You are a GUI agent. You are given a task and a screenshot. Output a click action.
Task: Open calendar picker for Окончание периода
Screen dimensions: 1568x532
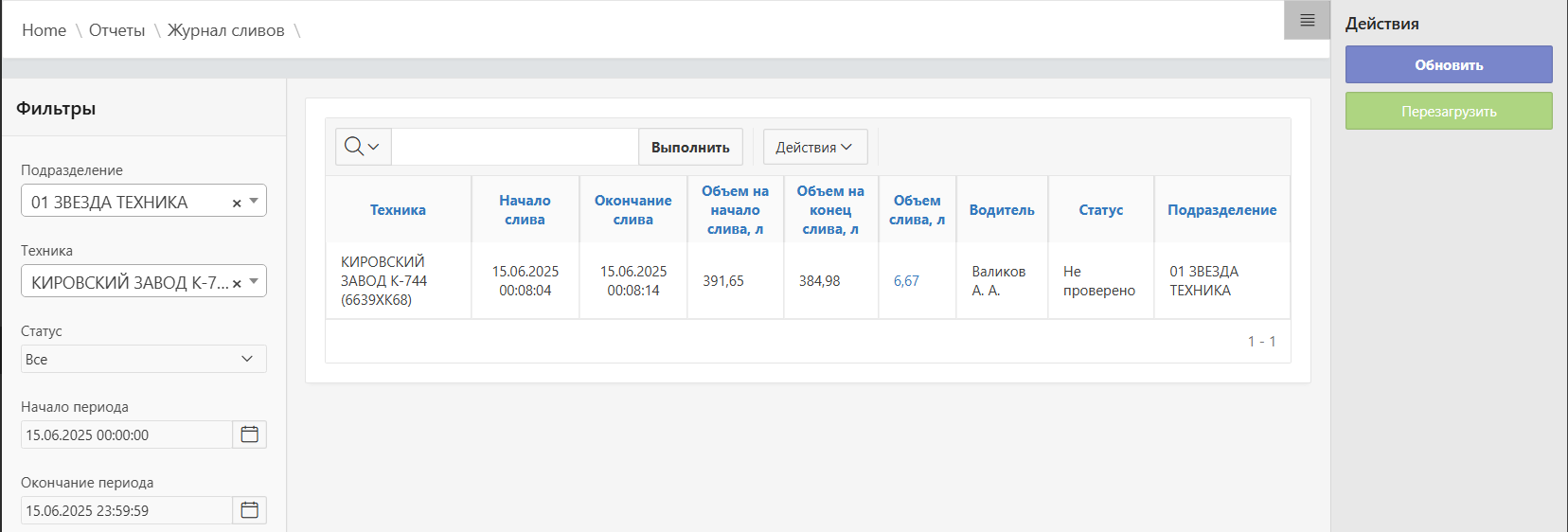[x=249, y=510]
